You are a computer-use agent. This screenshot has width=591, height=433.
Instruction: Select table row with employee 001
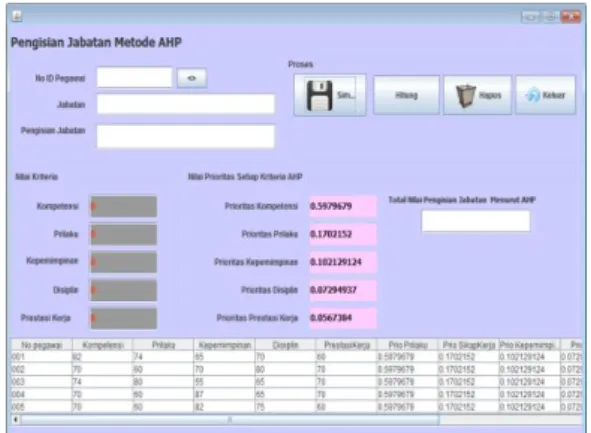pos(296,356)
